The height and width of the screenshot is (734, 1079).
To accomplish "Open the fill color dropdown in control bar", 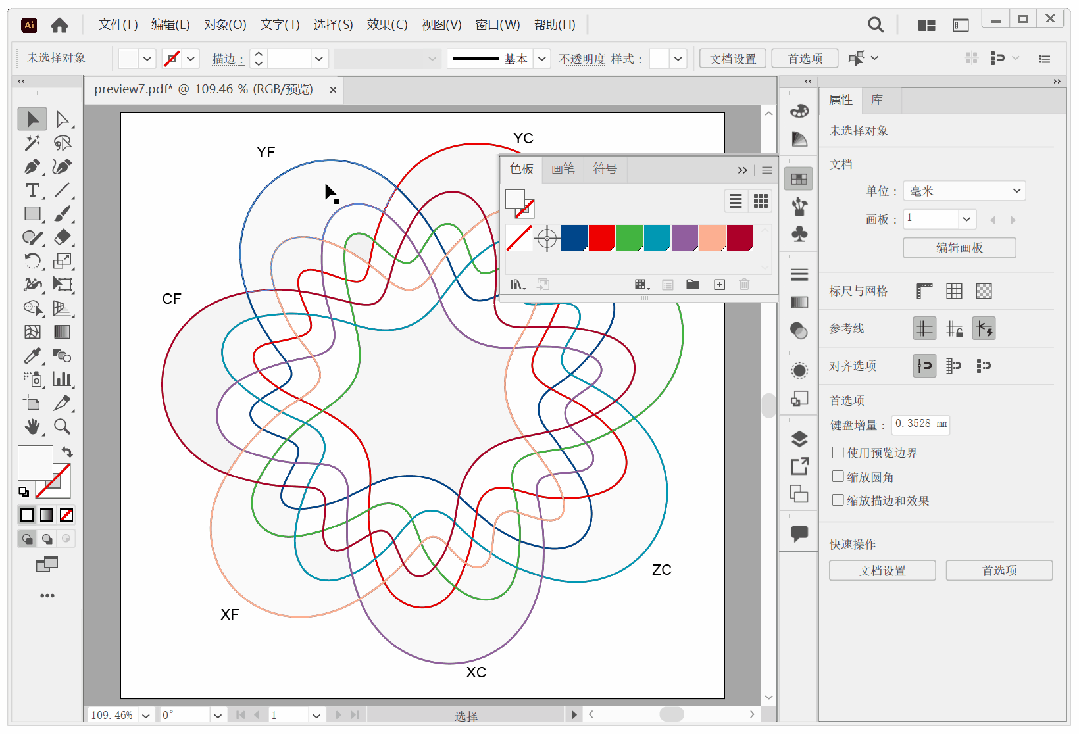I will pyautogui.click(x=147, y=58).
